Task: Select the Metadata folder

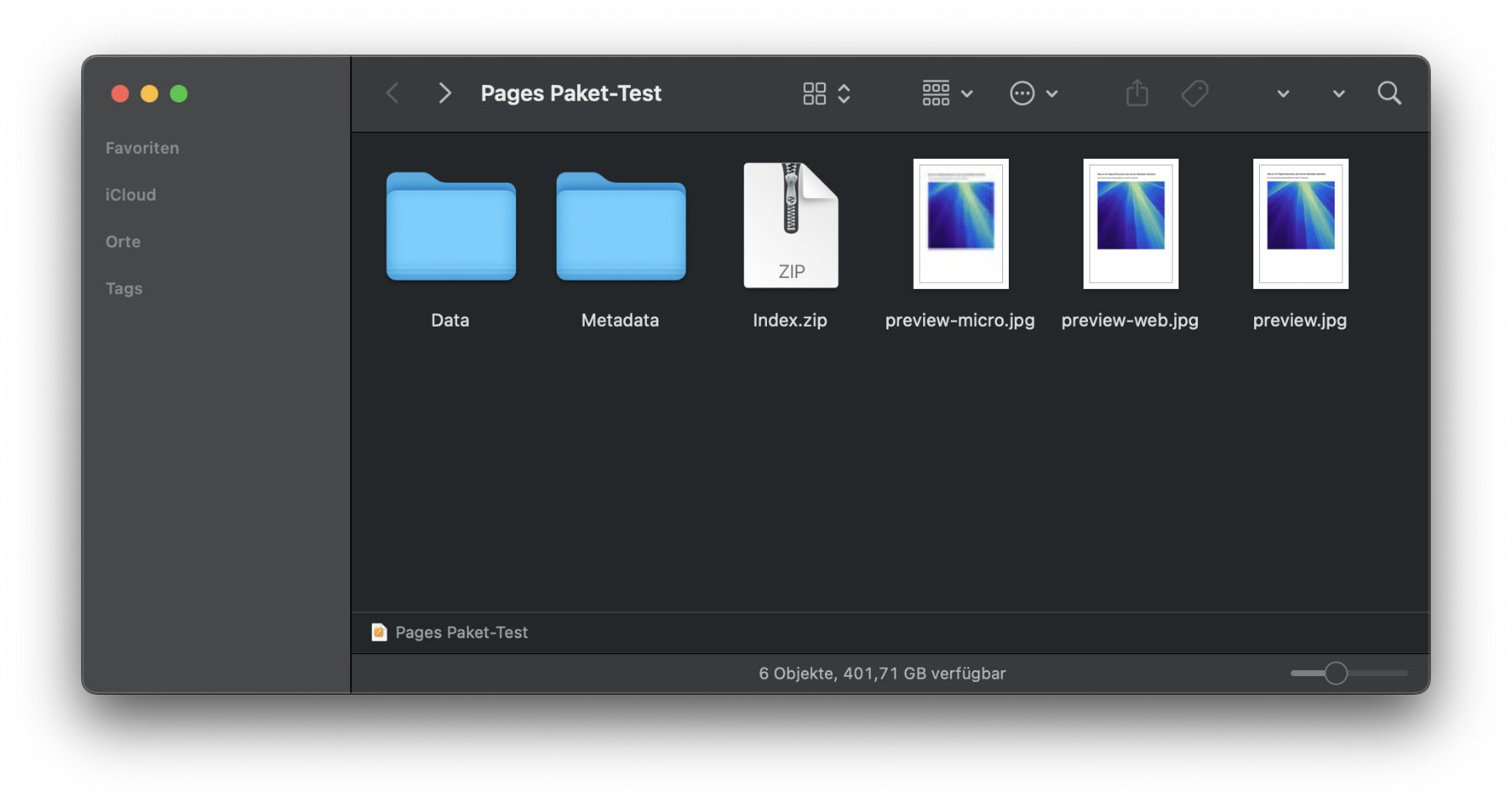Action: click(621, 227)
